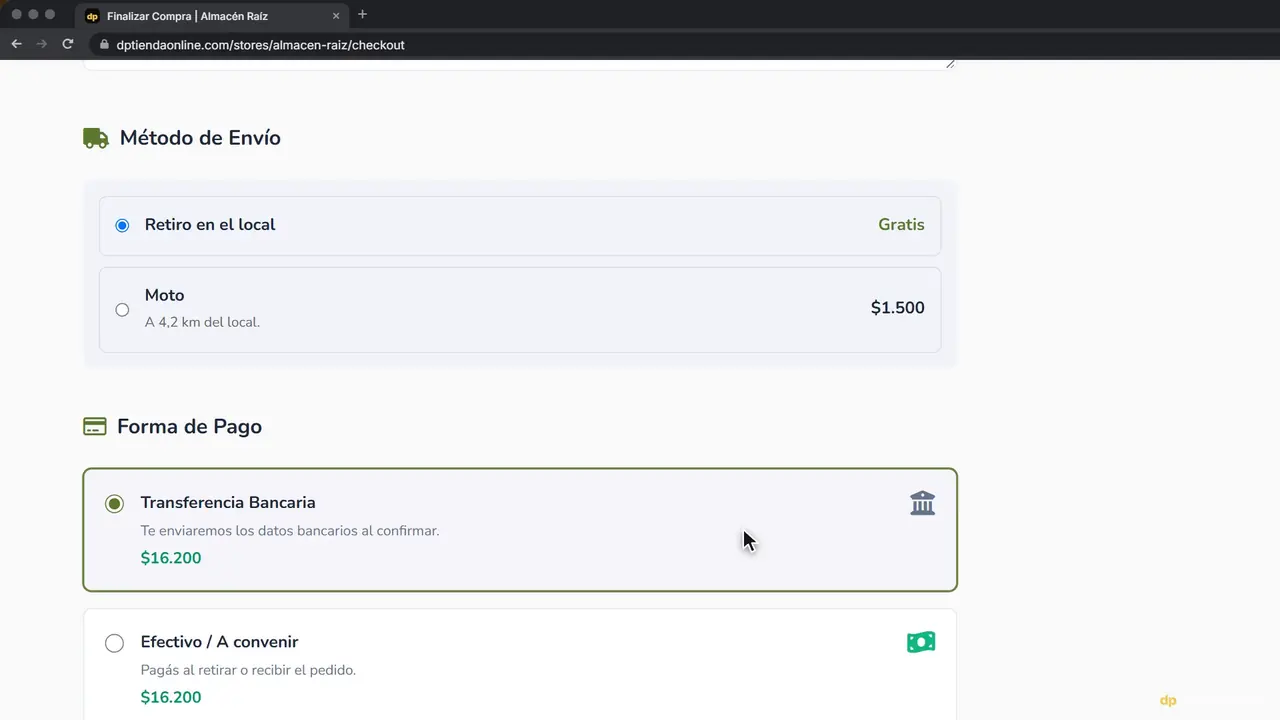1280x720 pixels.
Task: Select Retiro en el local radio button
Action: click(122, 226)
